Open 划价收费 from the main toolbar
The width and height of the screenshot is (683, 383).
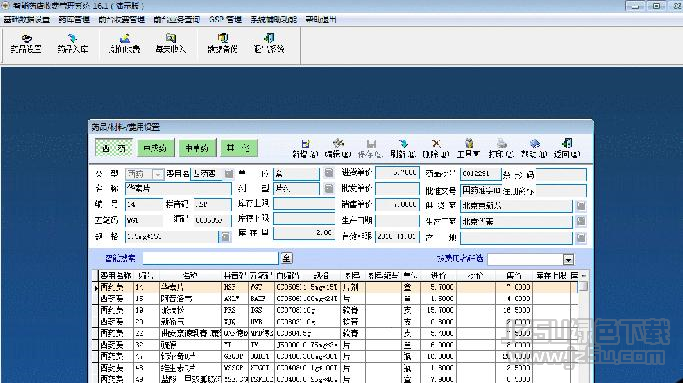point(125,44)
